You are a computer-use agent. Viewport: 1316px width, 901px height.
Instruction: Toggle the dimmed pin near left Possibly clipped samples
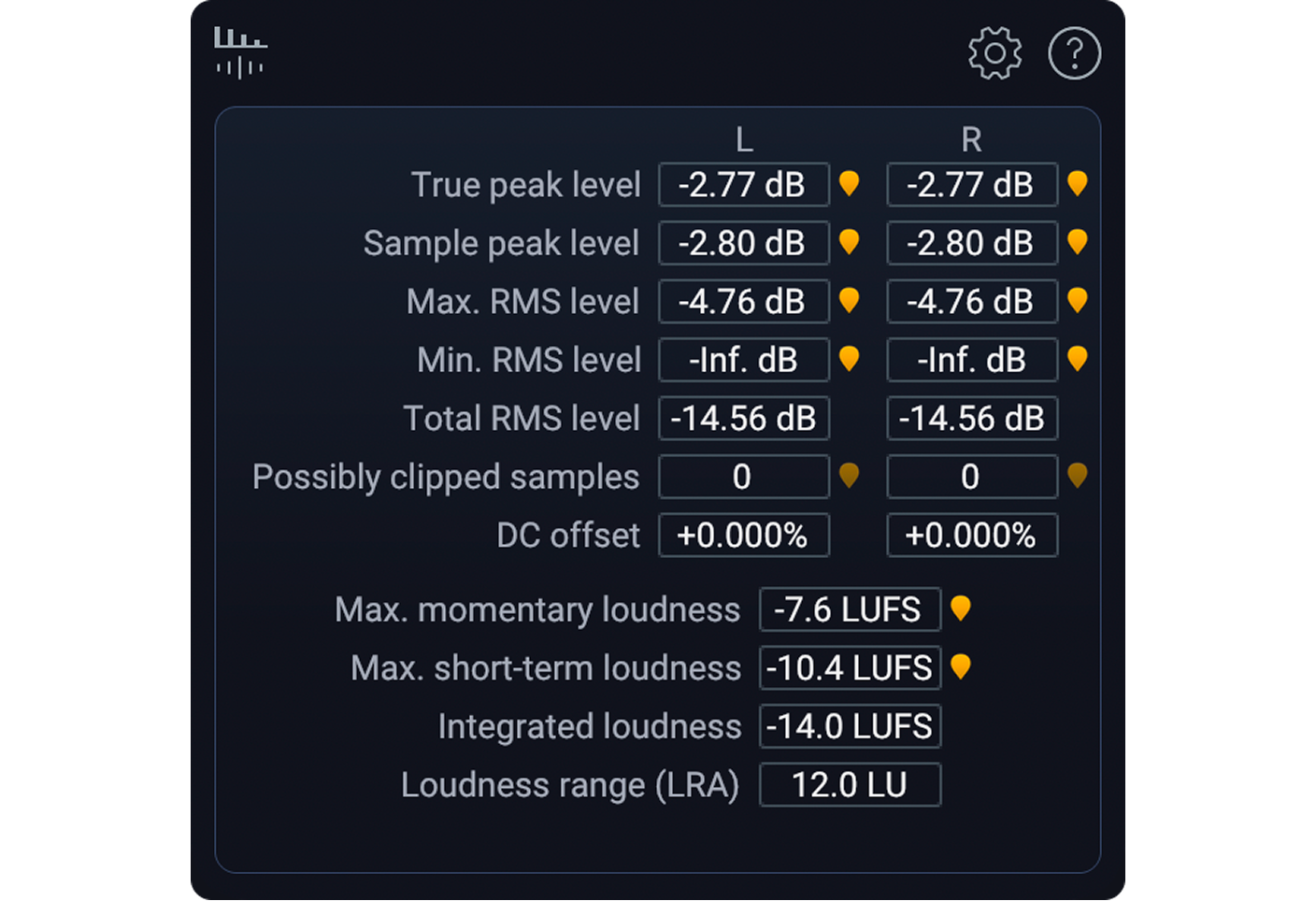point(850,477)
